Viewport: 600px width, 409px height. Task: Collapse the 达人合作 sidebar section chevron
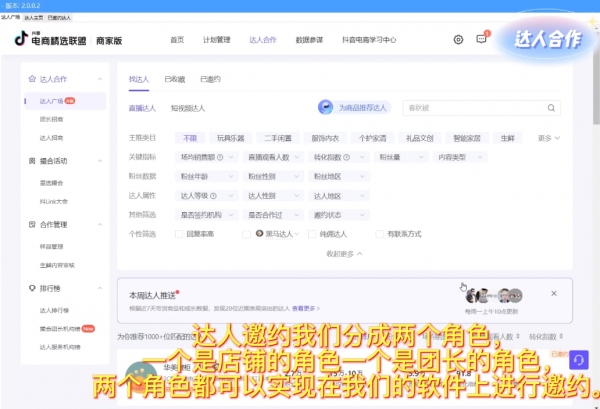(x=100, y=79)
